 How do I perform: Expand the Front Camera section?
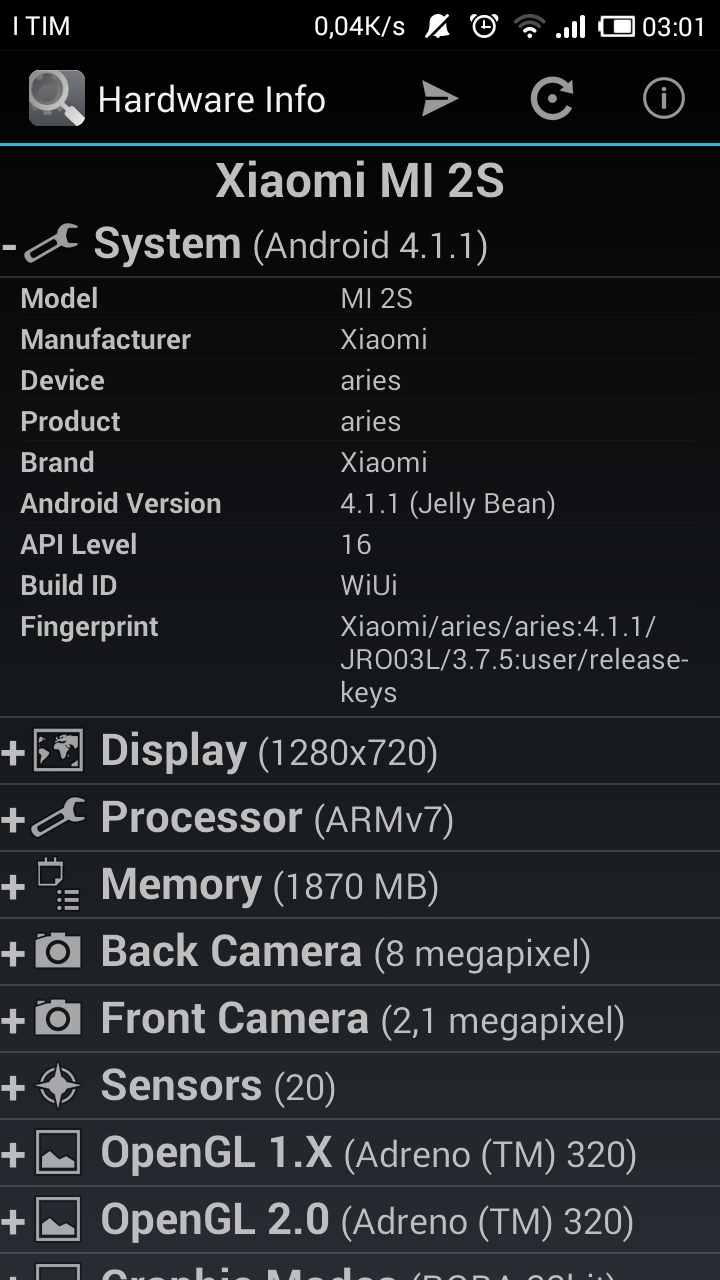click(x=360, y=1019)
